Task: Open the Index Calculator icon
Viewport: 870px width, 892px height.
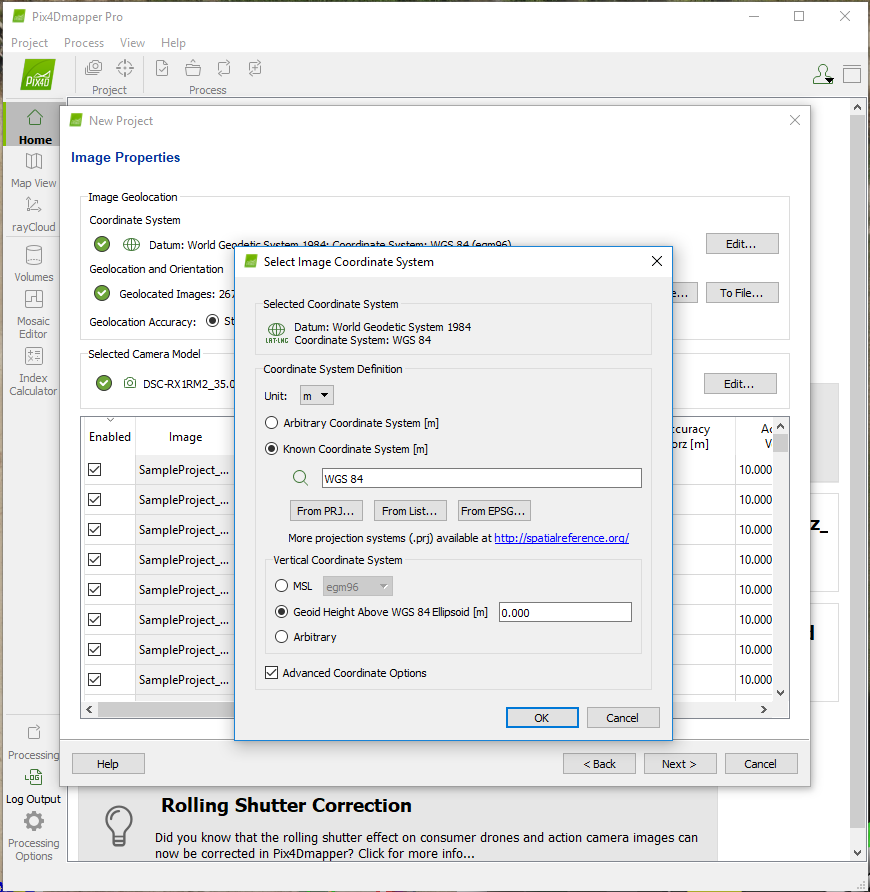Action: (34, 356)
